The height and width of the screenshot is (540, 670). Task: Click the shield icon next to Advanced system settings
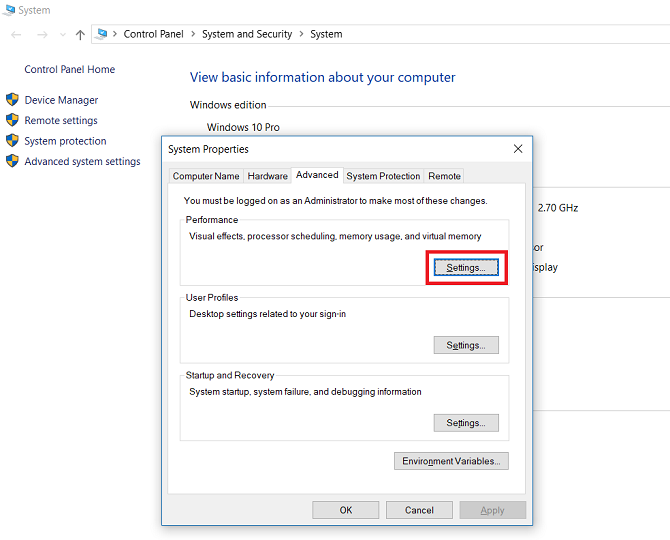[x=12, y=161]
